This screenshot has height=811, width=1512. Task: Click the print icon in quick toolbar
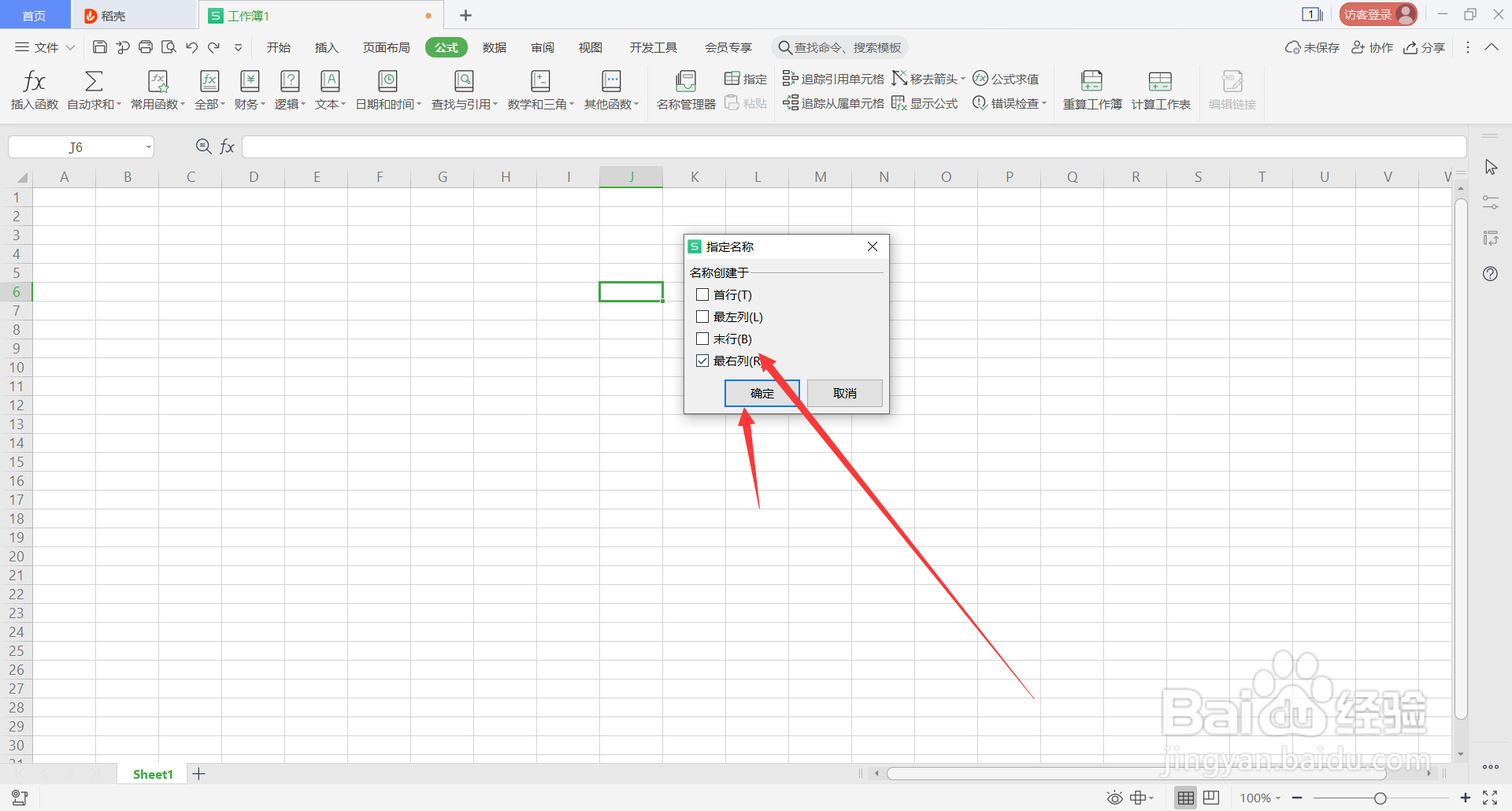coord(146,47)
